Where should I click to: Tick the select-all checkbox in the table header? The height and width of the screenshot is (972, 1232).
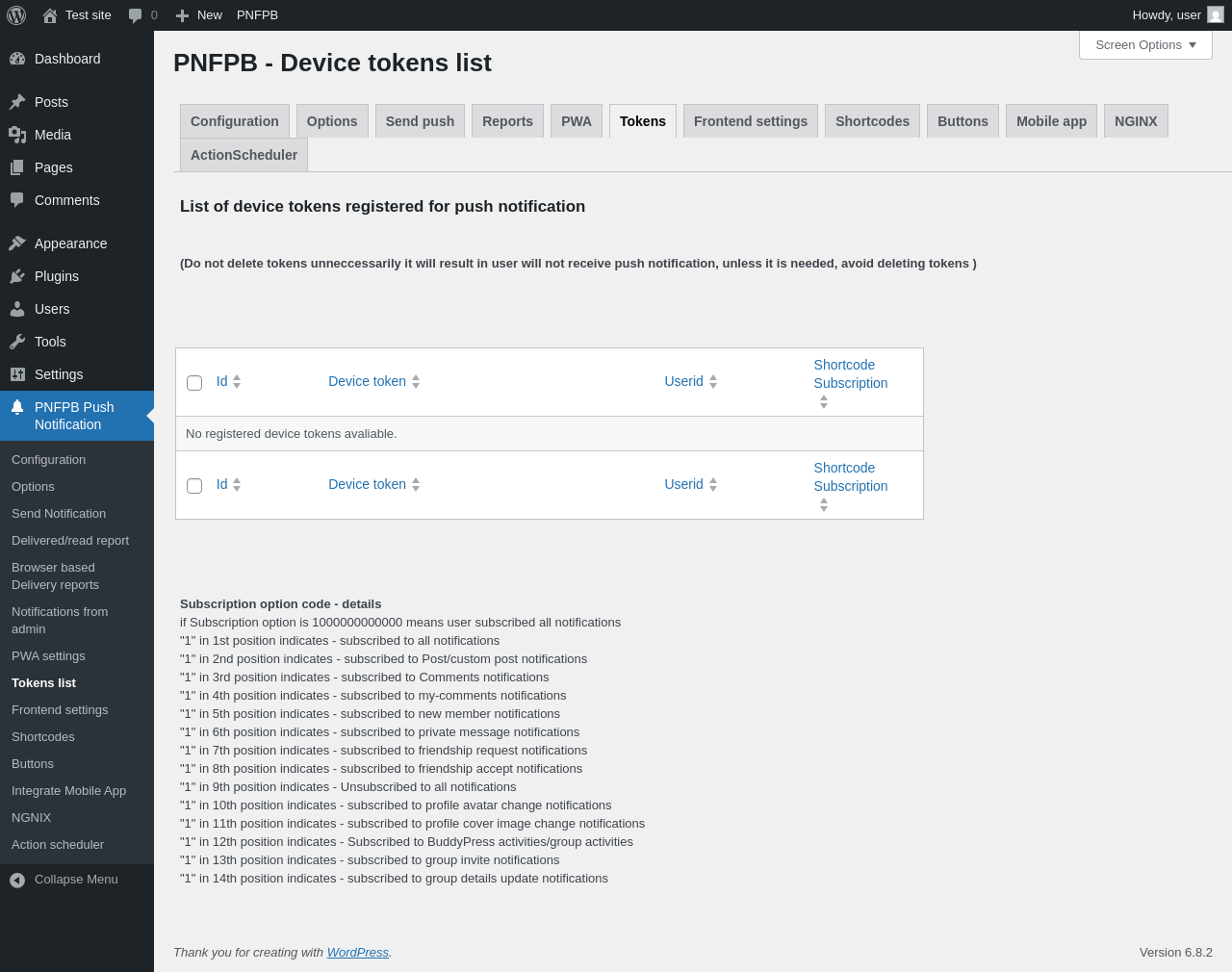[194, 383]
